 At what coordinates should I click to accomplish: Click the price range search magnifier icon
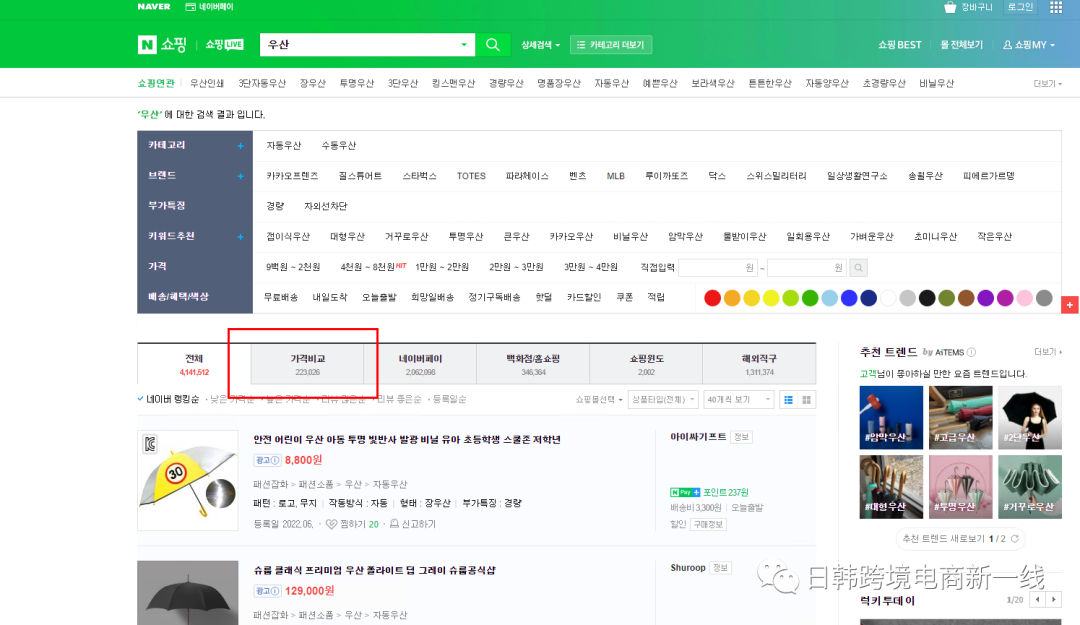858,267
